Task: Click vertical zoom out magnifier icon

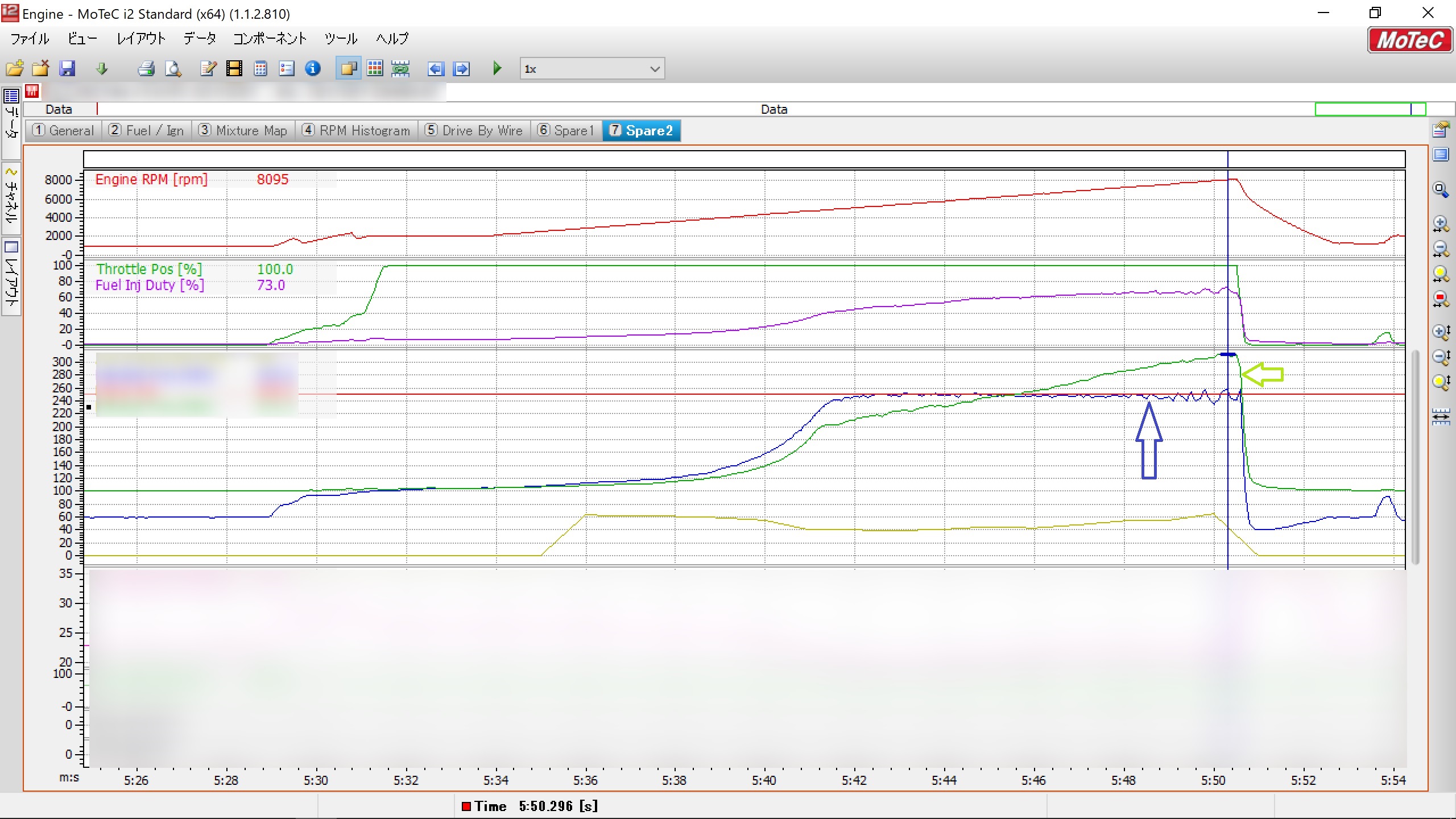Action: point(1440,357)
